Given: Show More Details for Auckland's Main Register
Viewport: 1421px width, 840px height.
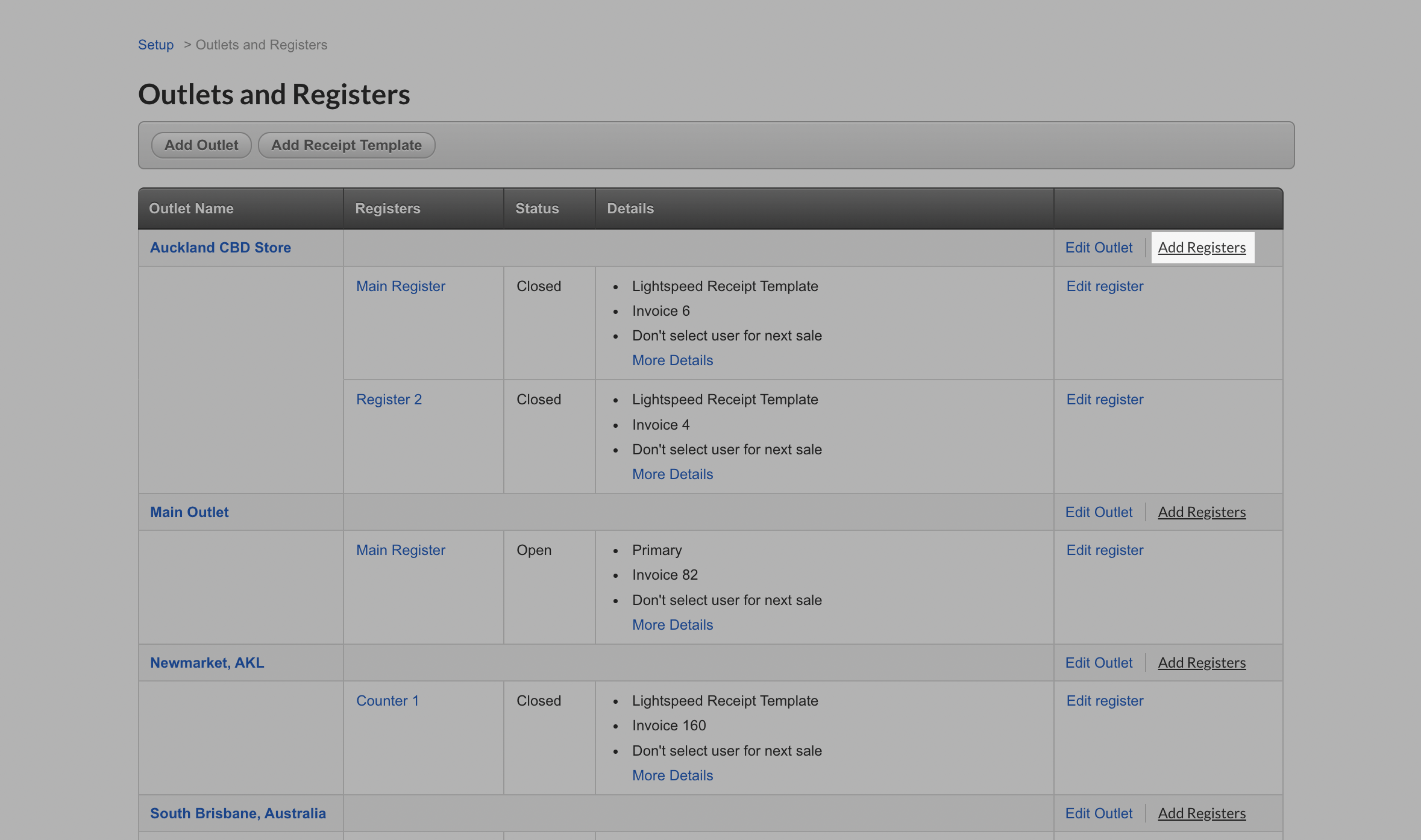Looking at the screenshot, I should coord(673,360).
